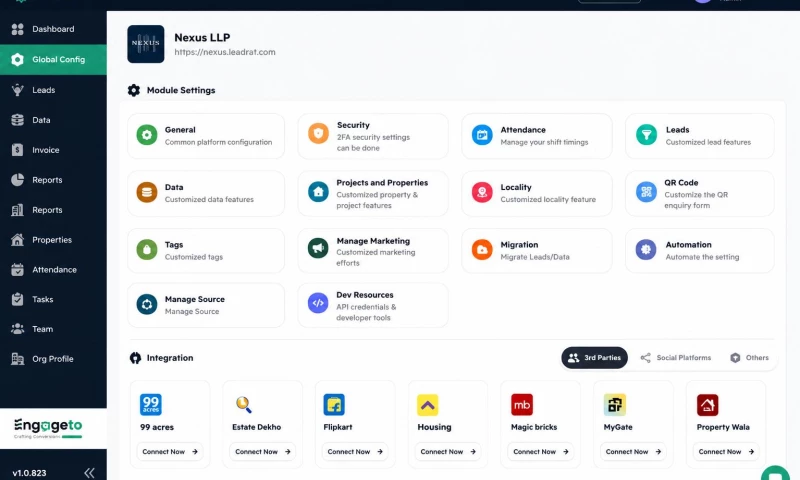Click Manage Source sync icon
Viewport: 800px width, 480px height.
[147, 304]
